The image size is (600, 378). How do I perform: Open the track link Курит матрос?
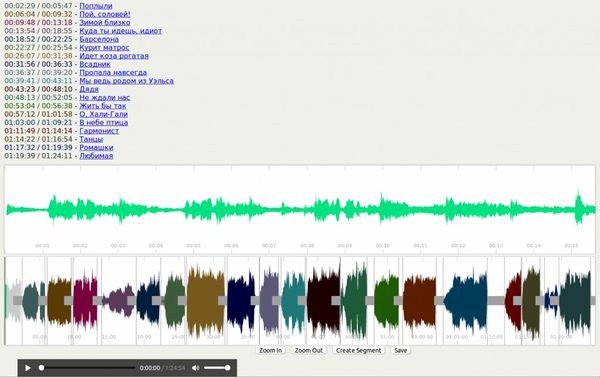point(104,48)
